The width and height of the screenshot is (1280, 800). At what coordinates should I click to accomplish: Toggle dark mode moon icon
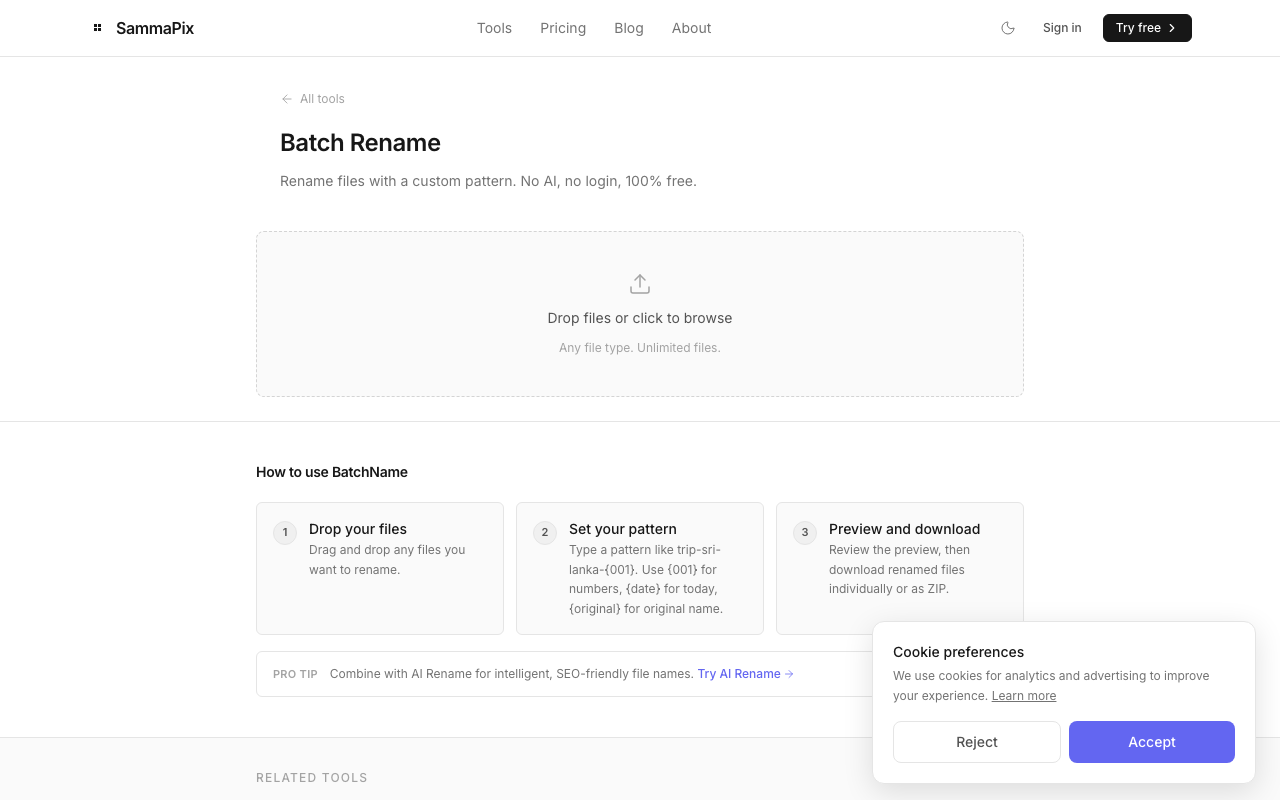coord(1008,28)
